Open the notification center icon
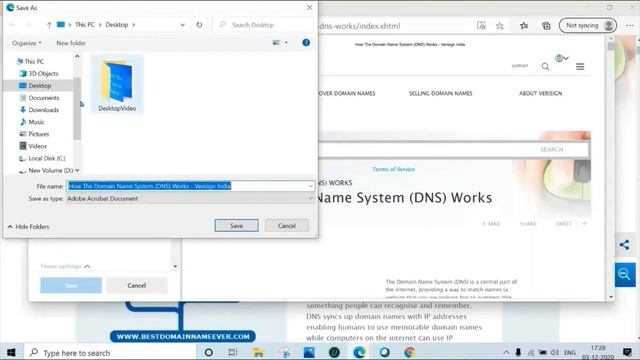Screen dimensions: 640x360 [x=627, y=352]
